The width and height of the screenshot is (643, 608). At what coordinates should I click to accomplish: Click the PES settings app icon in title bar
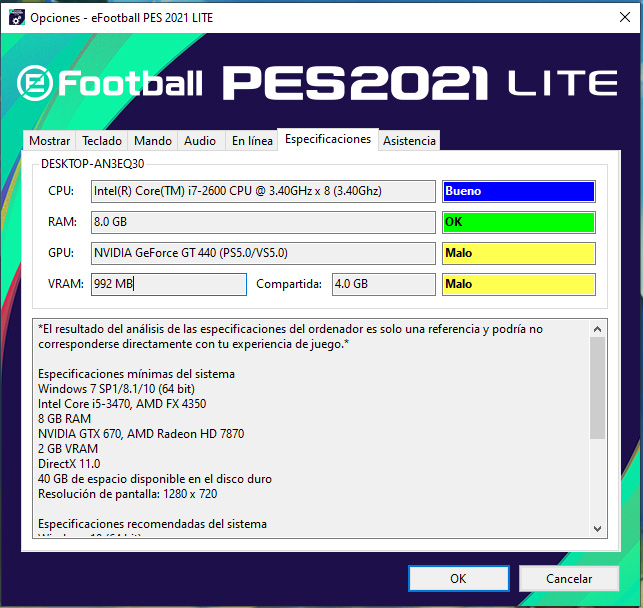[17, 17]
